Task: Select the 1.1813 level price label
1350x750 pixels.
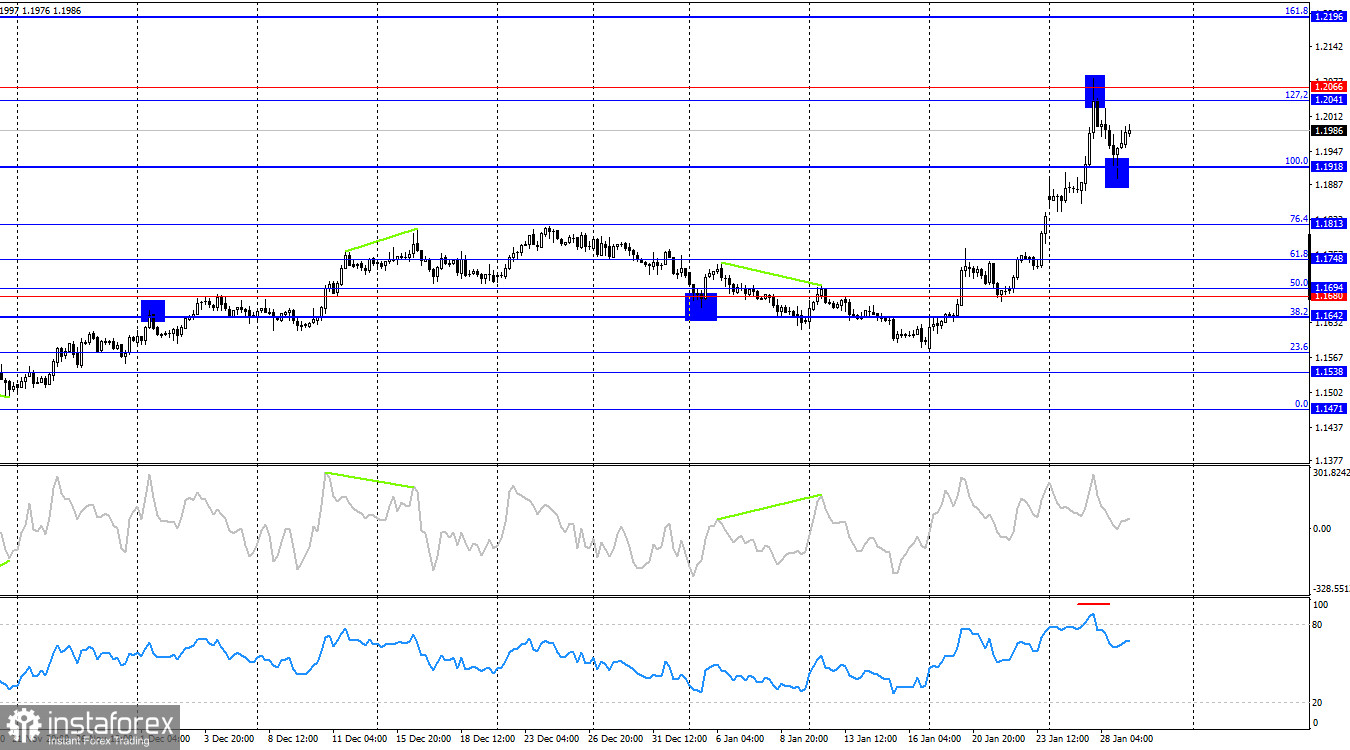Action: (1330, 224)
